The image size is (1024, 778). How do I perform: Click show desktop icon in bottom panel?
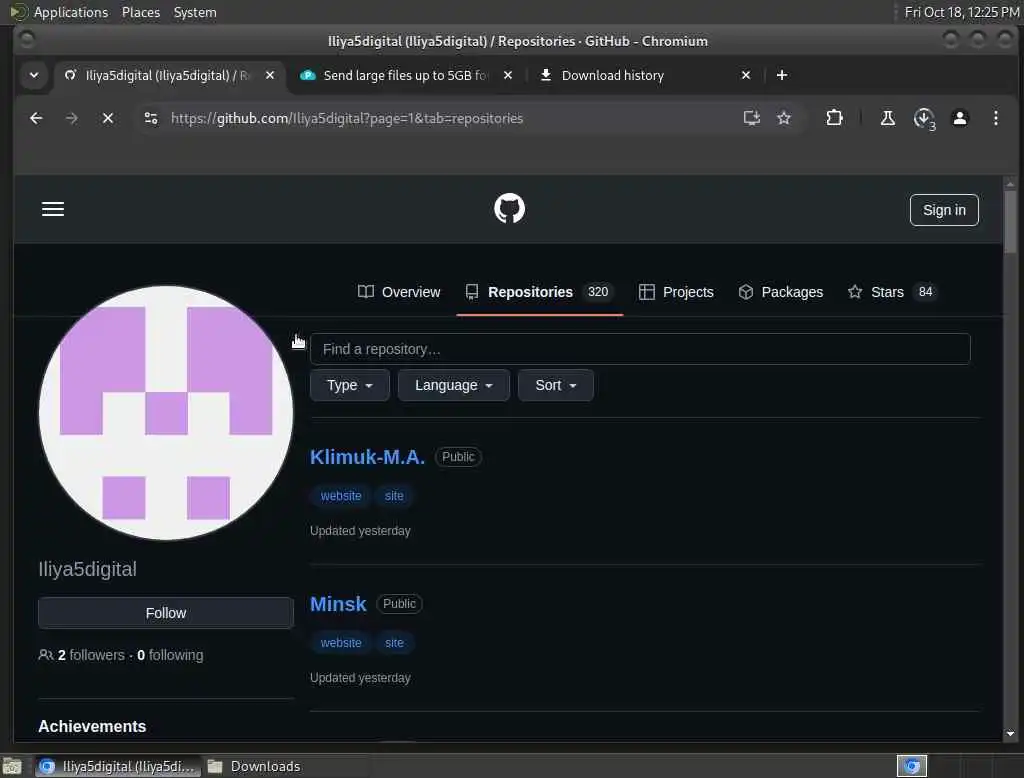pyautogui.click(x=12, y=766)
